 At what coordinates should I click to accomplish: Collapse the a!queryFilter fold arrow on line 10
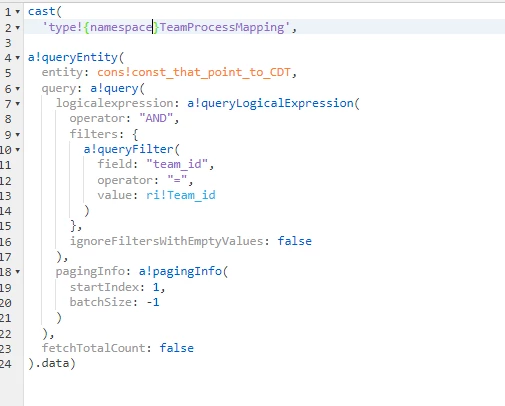[x=18, y=150]
